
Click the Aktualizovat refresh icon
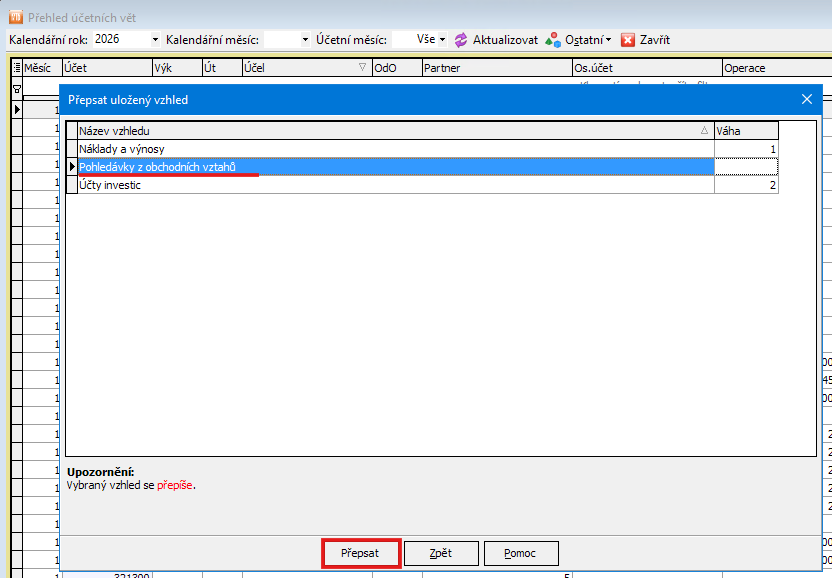[x=461, y=40]
